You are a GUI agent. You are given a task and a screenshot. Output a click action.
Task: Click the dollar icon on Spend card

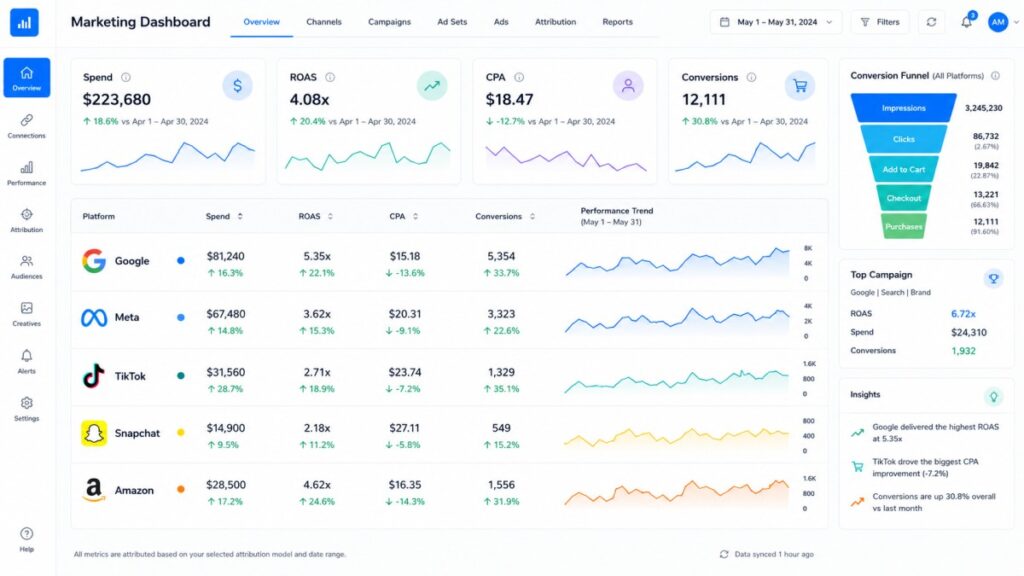tap(238, 86)
